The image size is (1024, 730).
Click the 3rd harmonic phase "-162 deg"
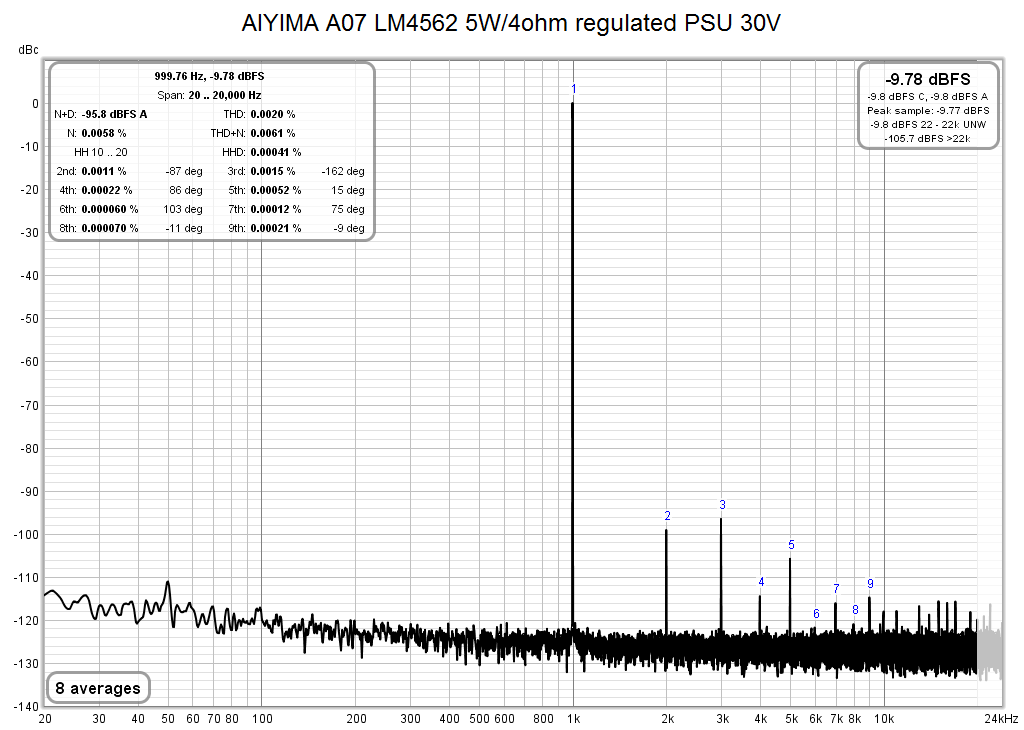coord(343,171)
